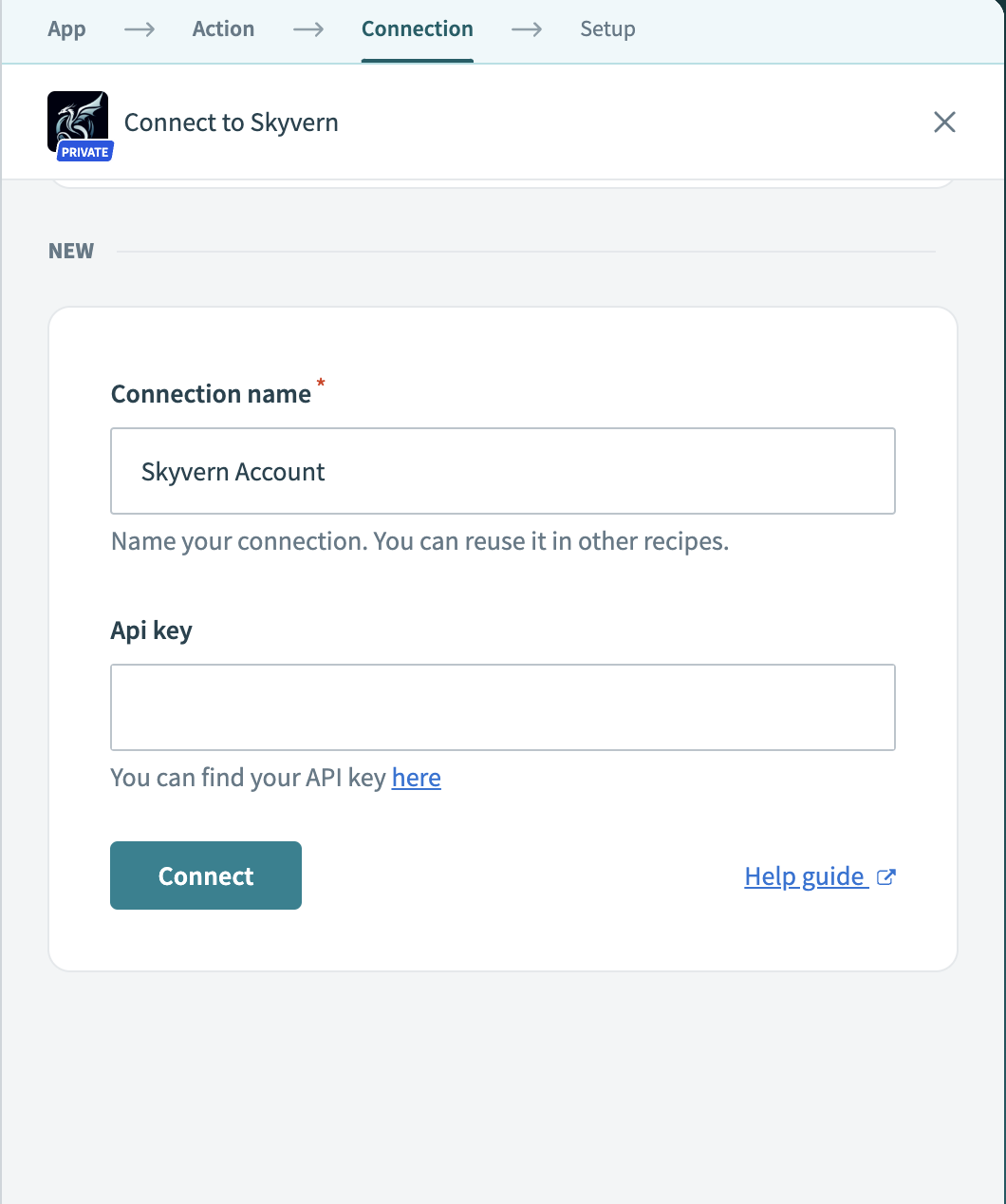
Task: Click the Connect to Skyvern header title
Action: tap(231, 122)
